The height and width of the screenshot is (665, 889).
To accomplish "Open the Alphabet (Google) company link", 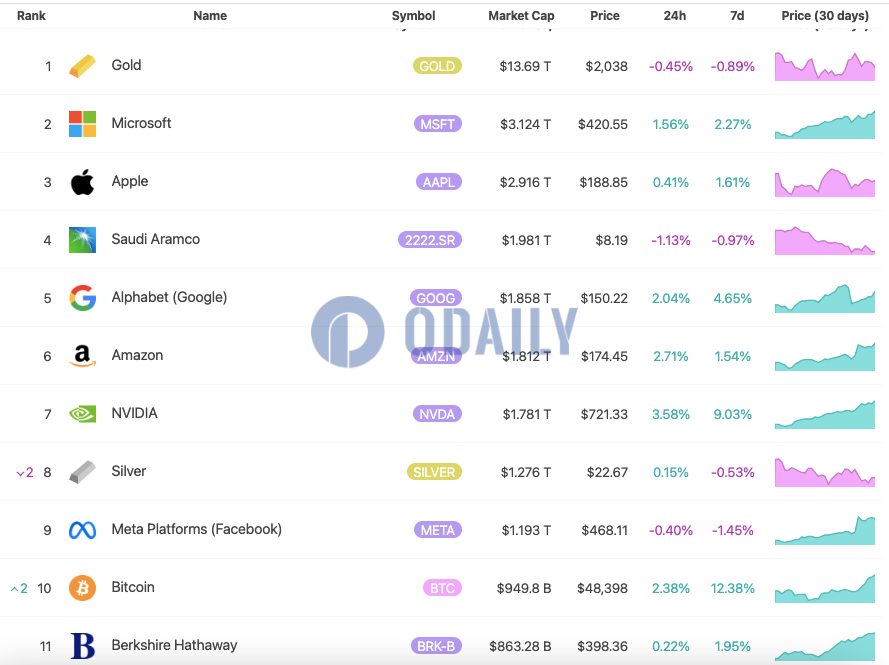I will 169,297.
